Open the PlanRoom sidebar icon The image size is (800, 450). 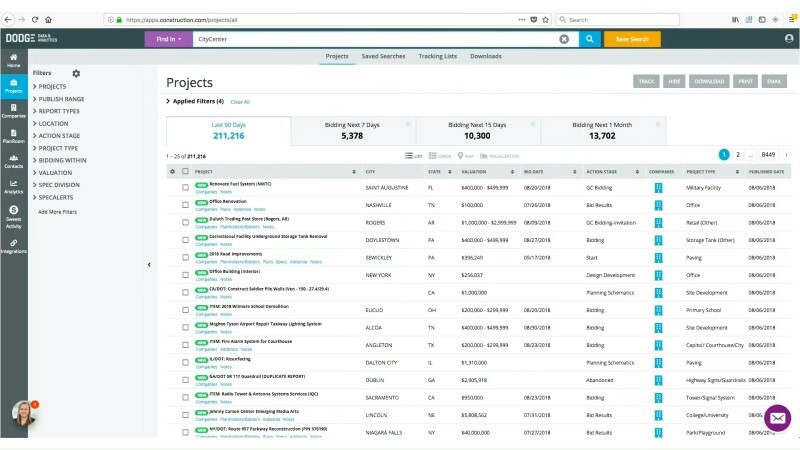(x=13, y=135)
